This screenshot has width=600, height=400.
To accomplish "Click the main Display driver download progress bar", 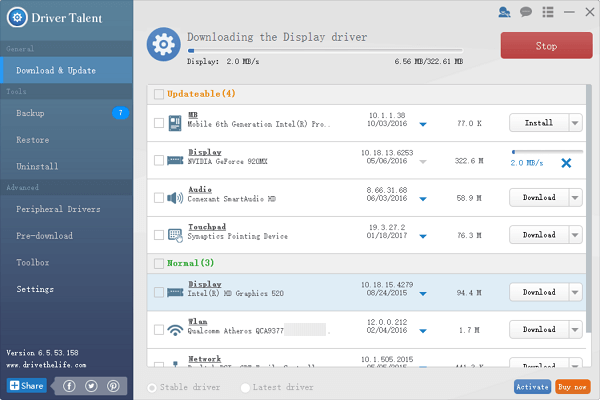I will (x=325, y=51).
